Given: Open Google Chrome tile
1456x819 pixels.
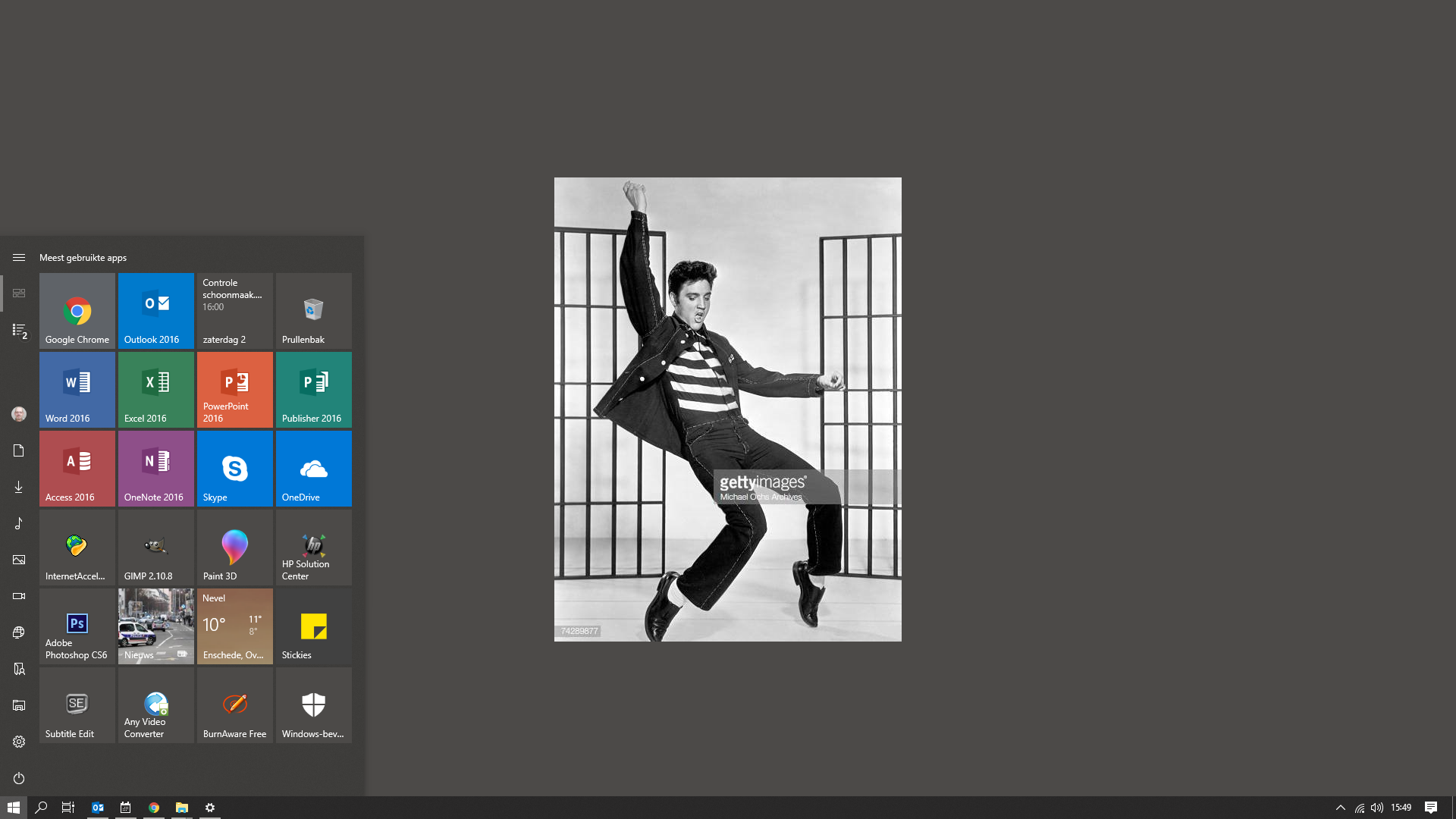Looking at the screenshot, I should (x=77, y=311).
